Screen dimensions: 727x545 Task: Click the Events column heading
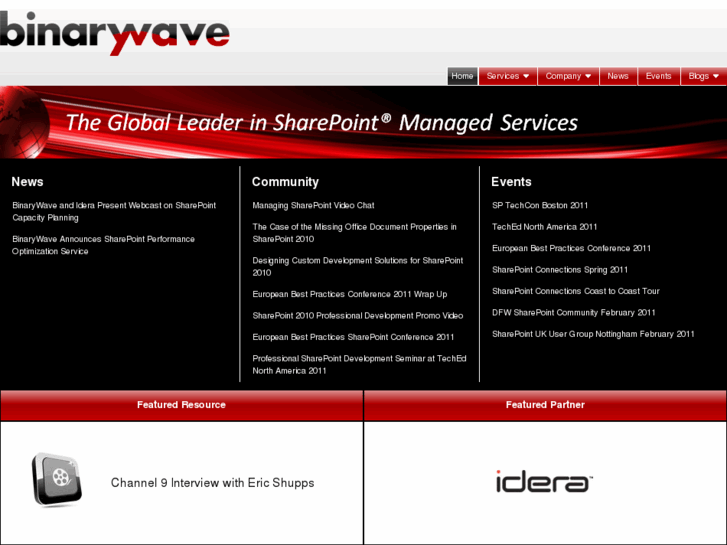[511, 182]
